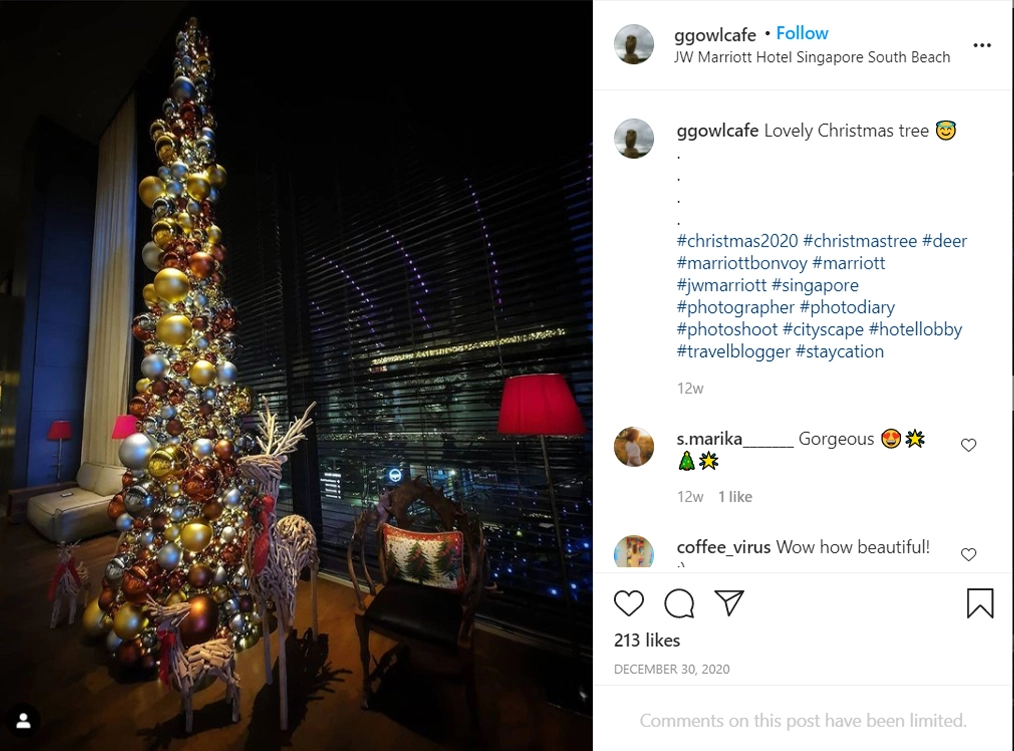Open the #christmas2020 hashtag

(x=737, y=241)
